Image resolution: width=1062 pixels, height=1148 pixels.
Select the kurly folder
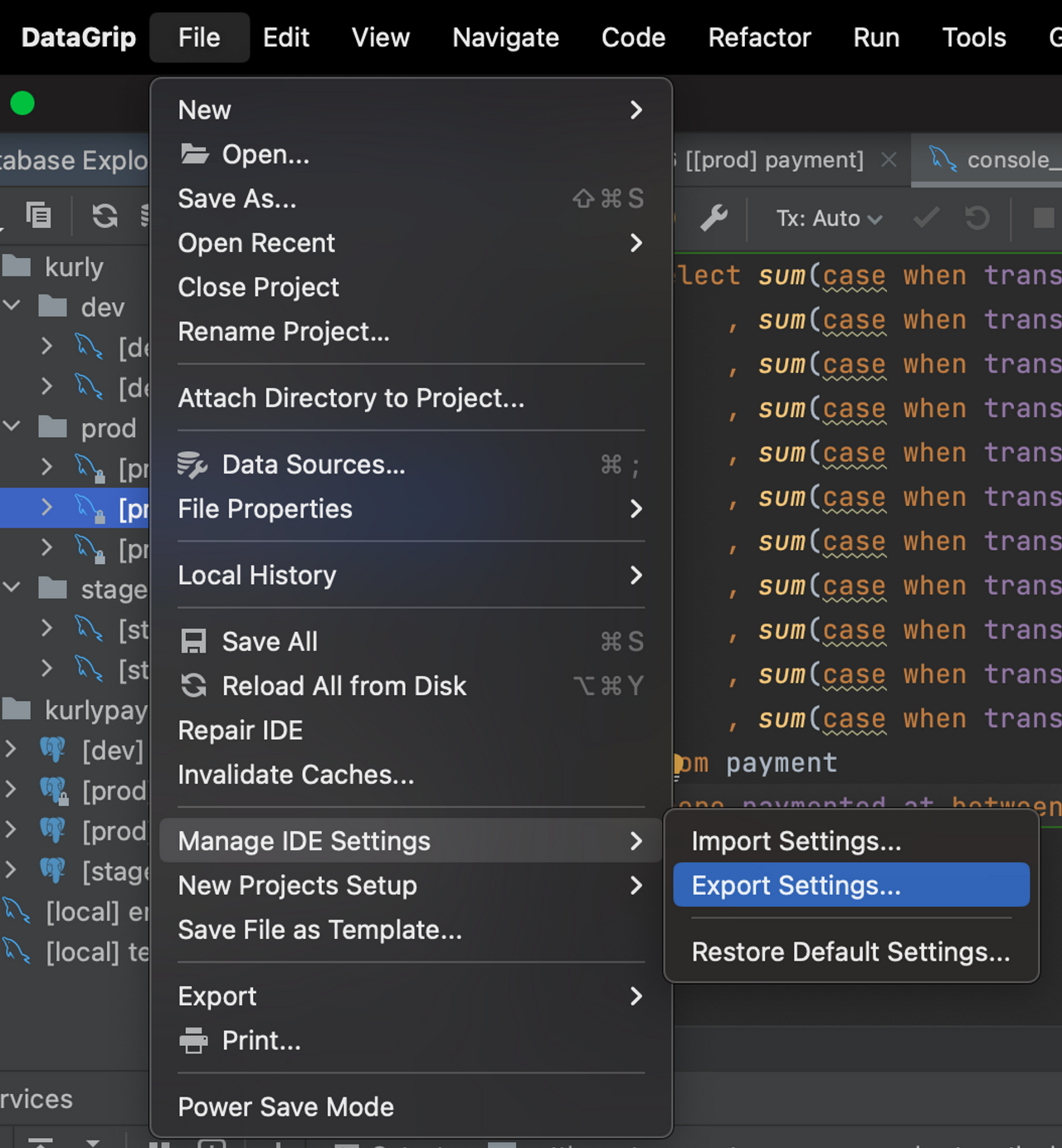pos(75,267)
